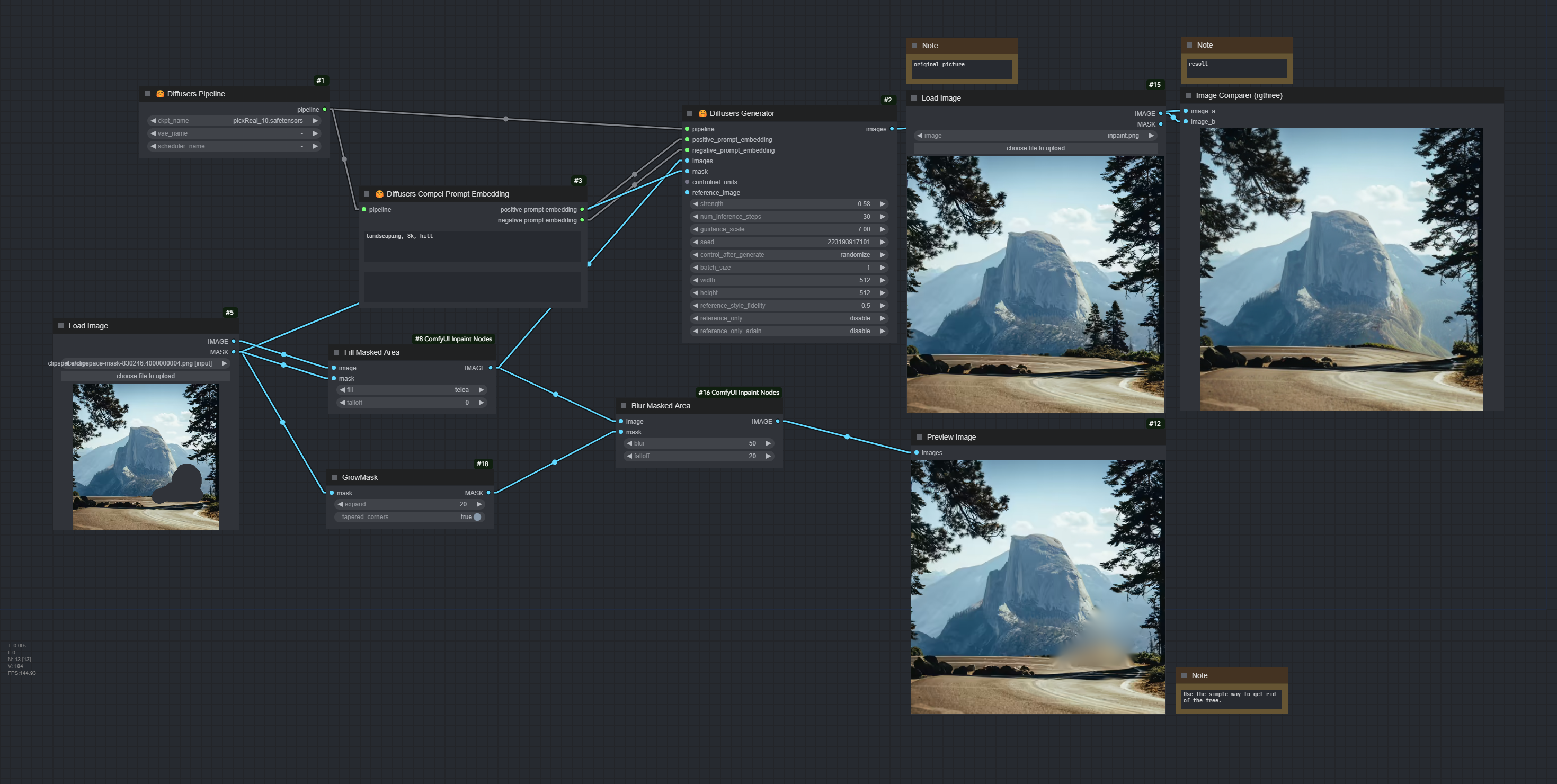The height and width of the screenshot is (784, 1557).
Task: Collapse the Blur Masked Area node
Action: [x=624, y=406]
